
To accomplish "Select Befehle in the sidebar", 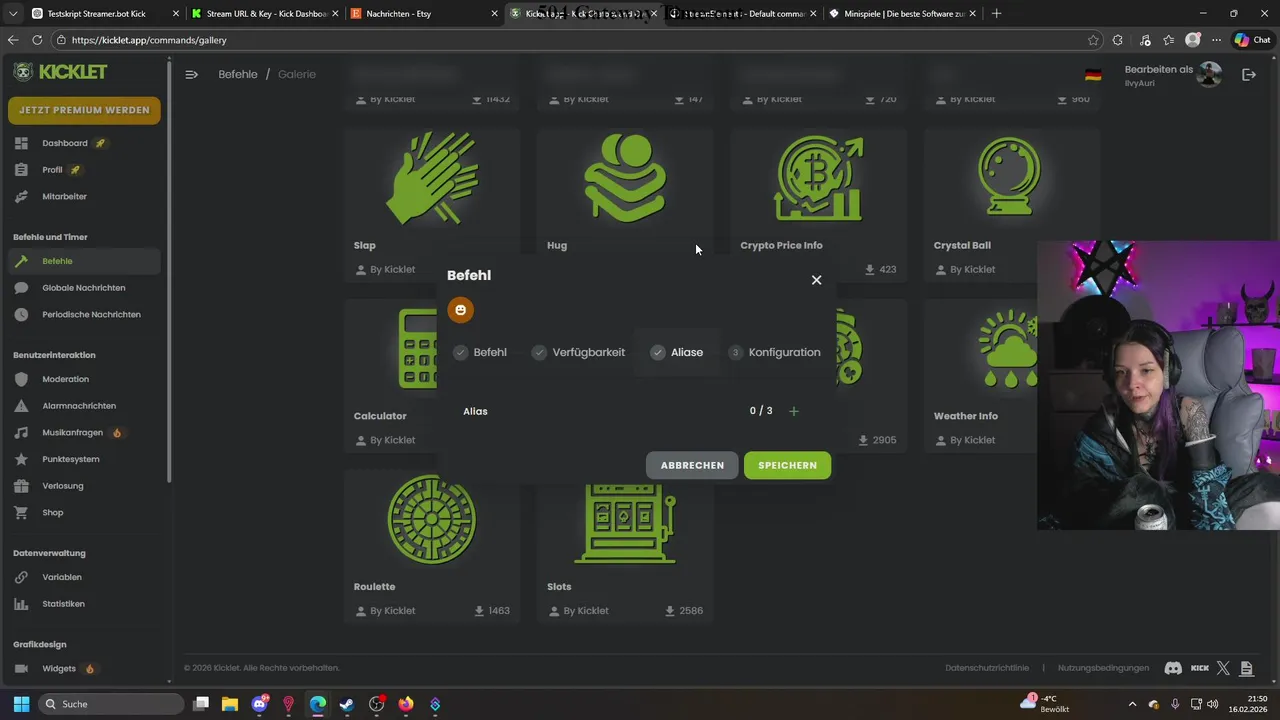I will coord(84,261).
